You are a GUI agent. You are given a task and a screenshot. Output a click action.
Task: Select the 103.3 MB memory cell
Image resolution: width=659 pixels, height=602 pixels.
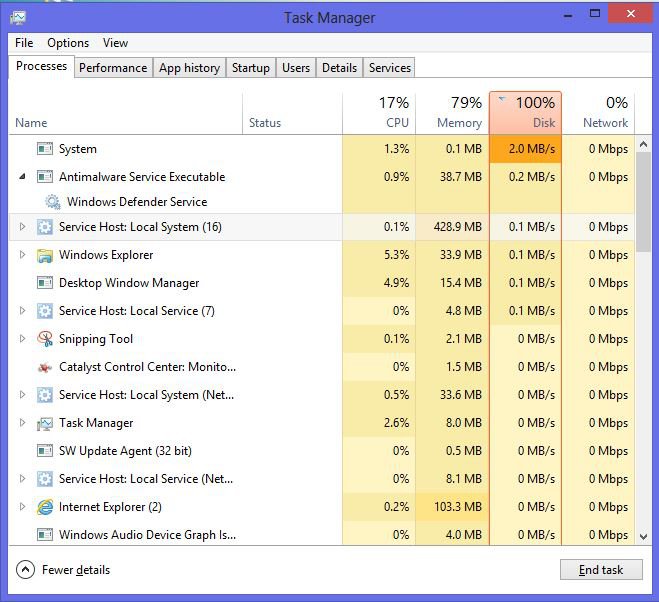tap(452, 507)
